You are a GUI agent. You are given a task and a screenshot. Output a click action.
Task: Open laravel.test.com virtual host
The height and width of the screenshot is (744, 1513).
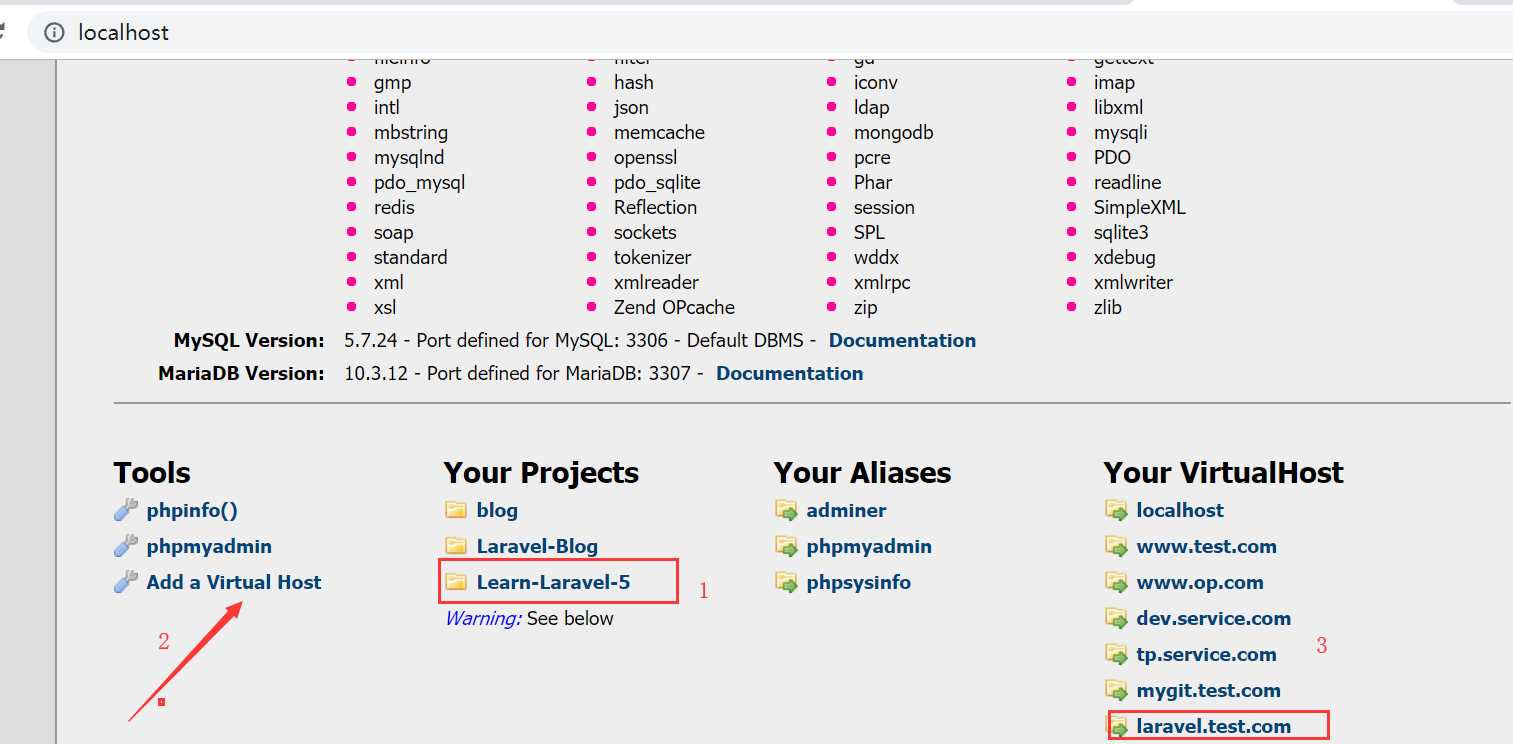click(x=1213, y=726)
